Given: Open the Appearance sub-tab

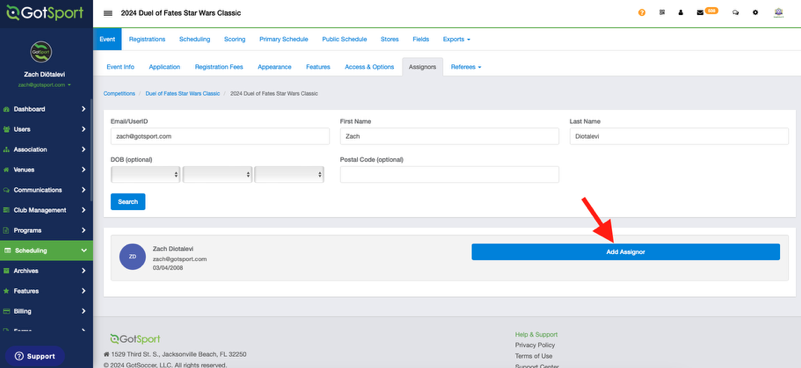Looking at the screenshot, I should coord(274,67).
